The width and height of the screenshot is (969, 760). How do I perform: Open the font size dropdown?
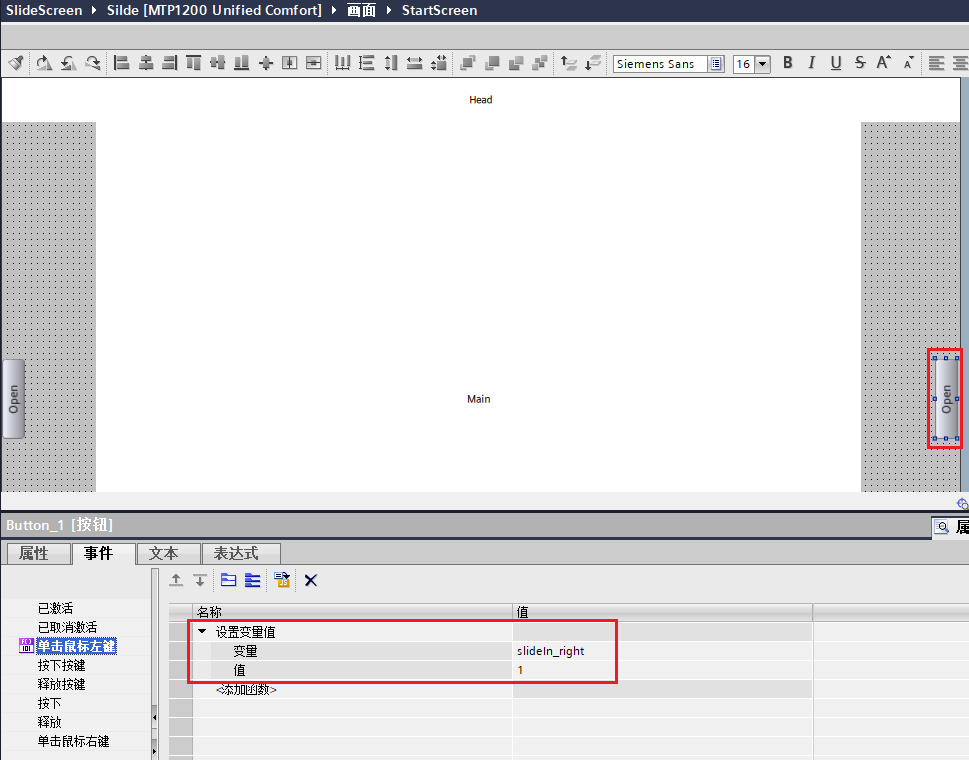[762, 64]
